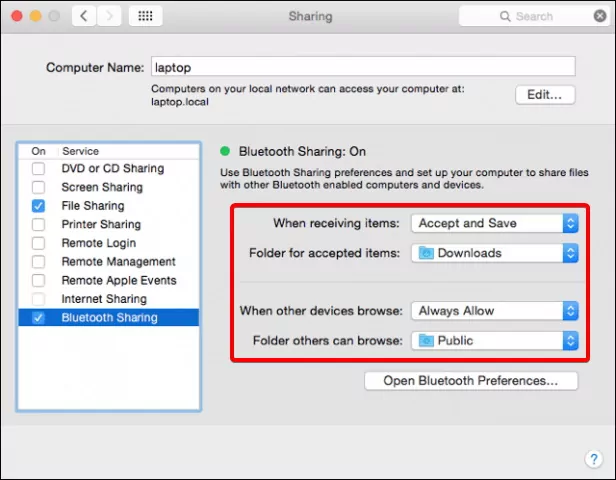Image resolution: width=616 pixels, height=480 pixels.
Task: Select the Bluetooth Sharing service row
Action: pos(109,317)
